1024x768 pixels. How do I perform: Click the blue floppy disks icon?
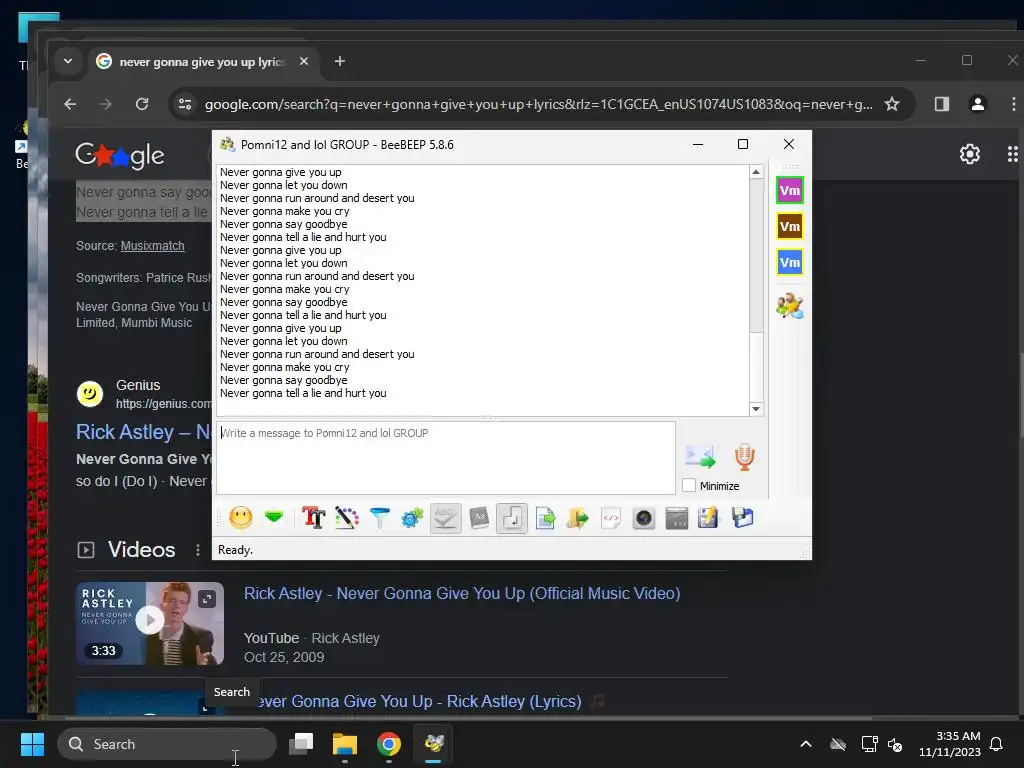pyautogui.click(x=742, y=518)
